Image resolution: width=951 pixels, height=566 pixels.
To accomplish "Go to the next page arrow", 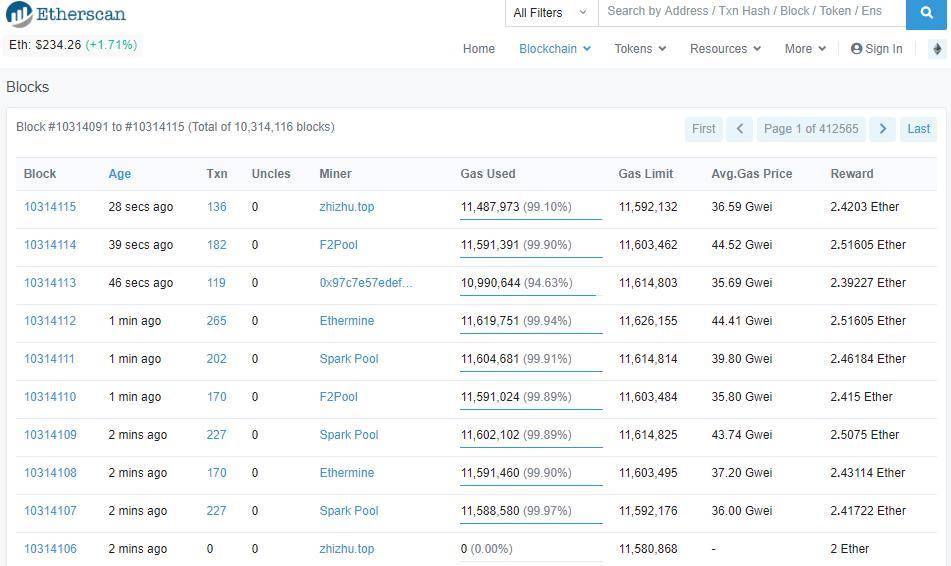I will (882, 129).
